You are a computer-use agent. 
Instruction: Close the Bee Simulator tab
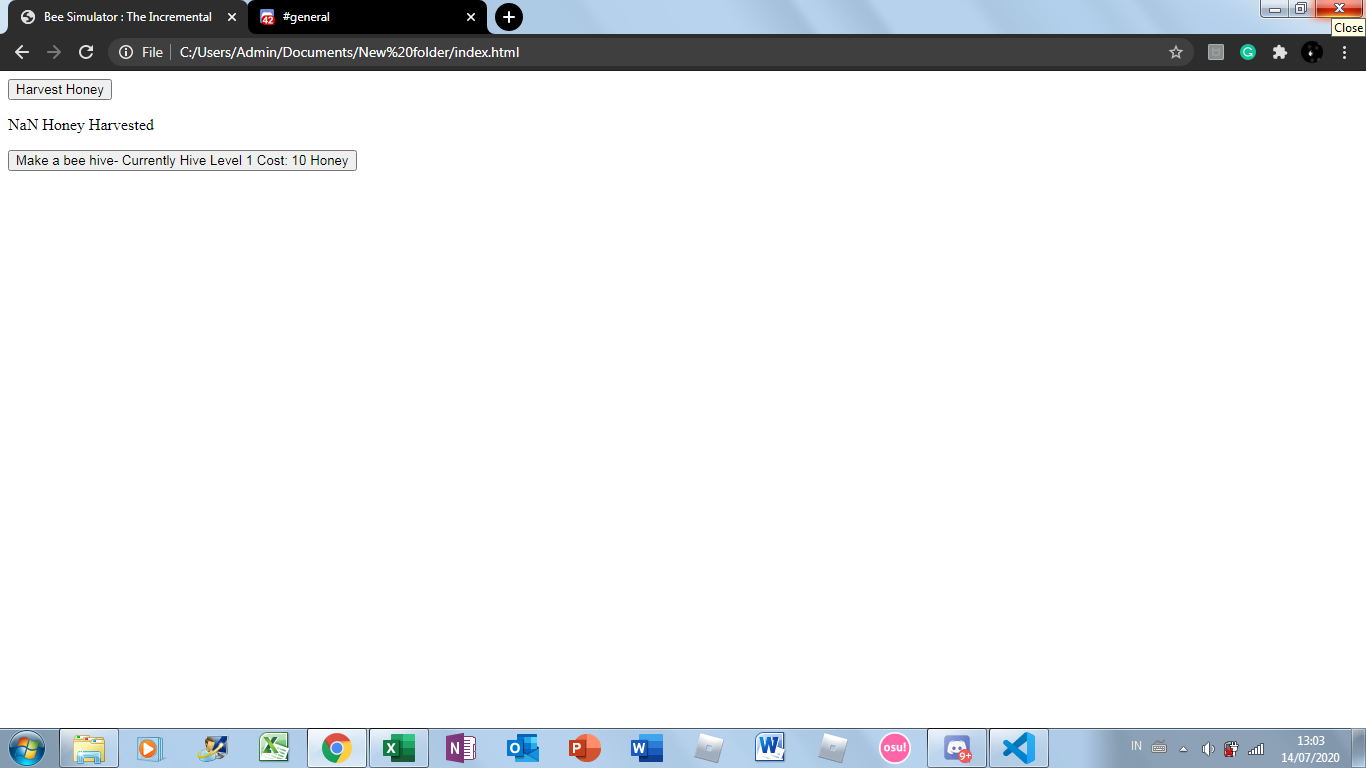pos(232,17)
